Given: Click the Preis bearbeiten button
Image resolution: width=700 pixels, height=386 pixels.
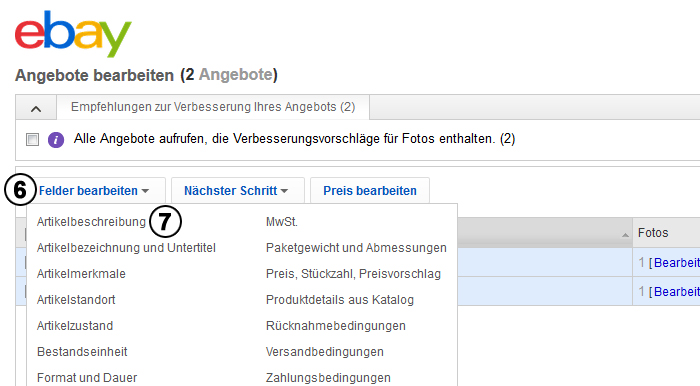Looking at the screenshot, I should (370, 191).
